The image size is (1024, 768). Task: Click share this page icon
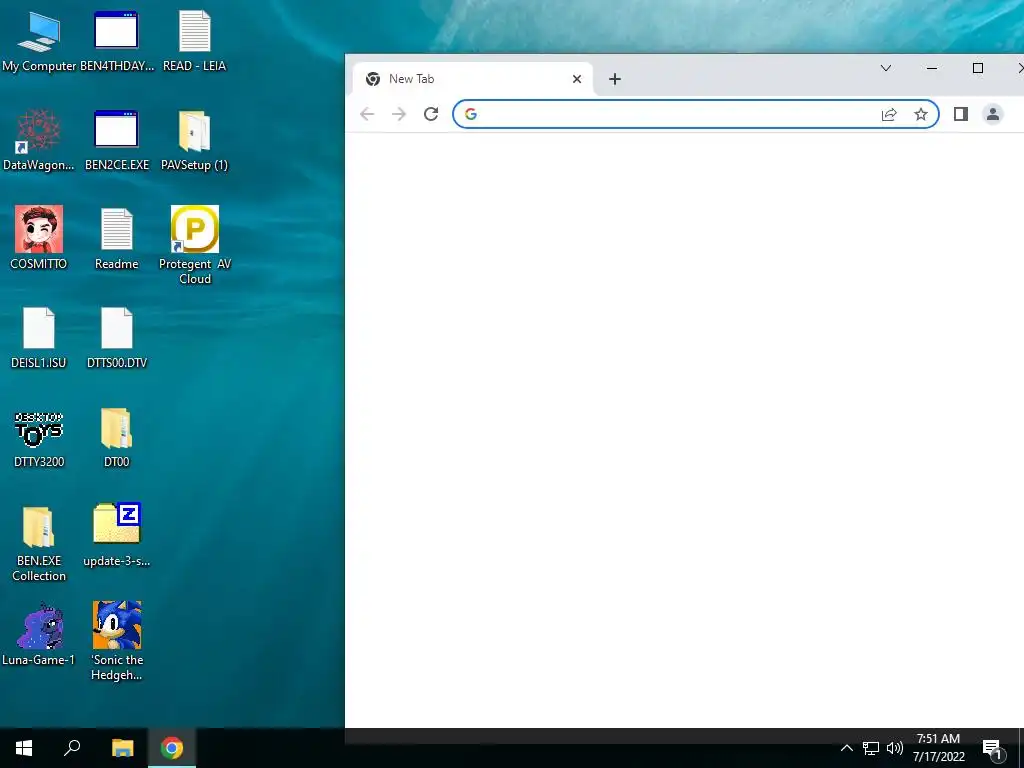[x=889, y=114]
